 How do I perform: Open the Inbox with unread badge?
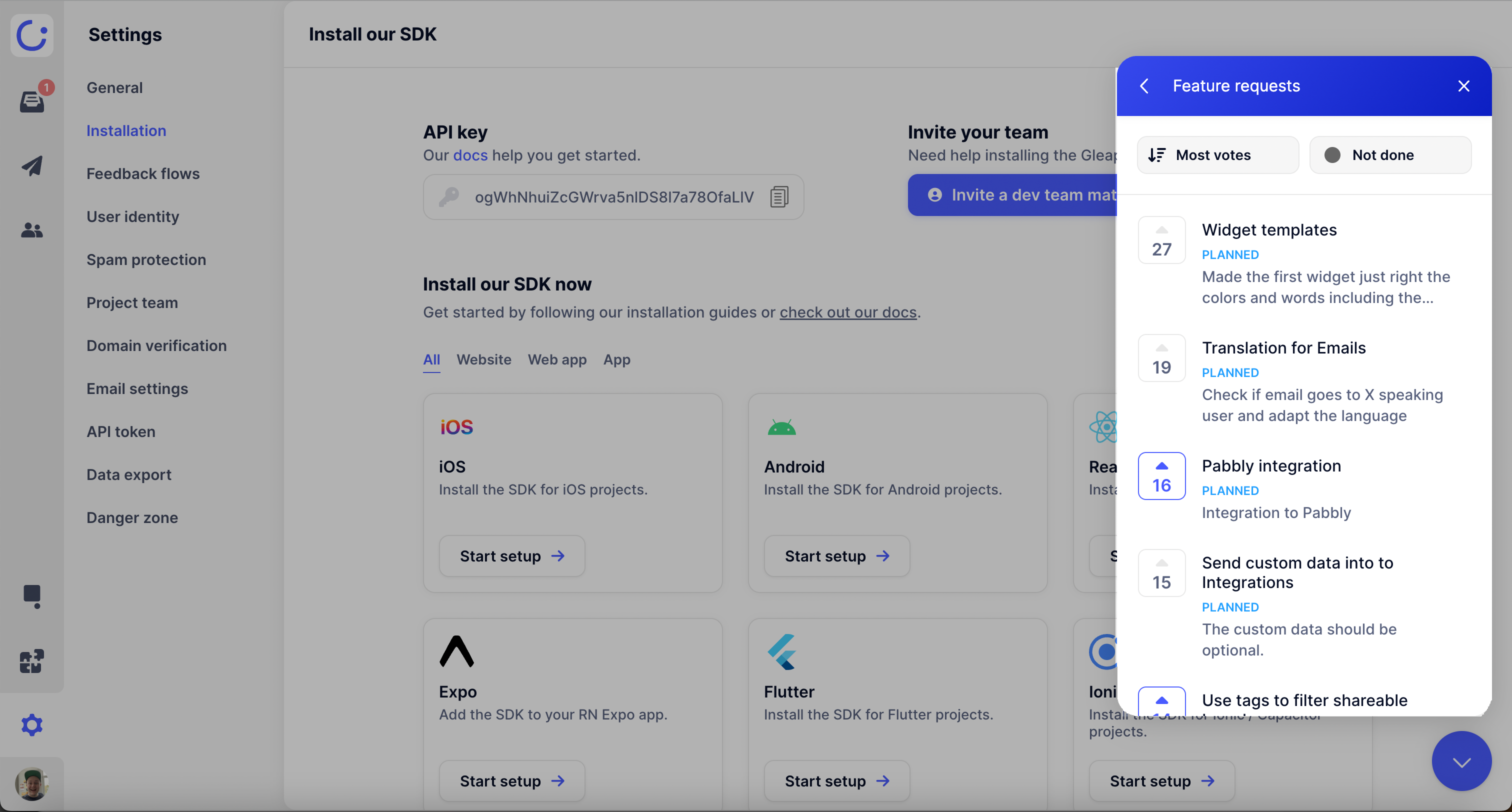31,101
